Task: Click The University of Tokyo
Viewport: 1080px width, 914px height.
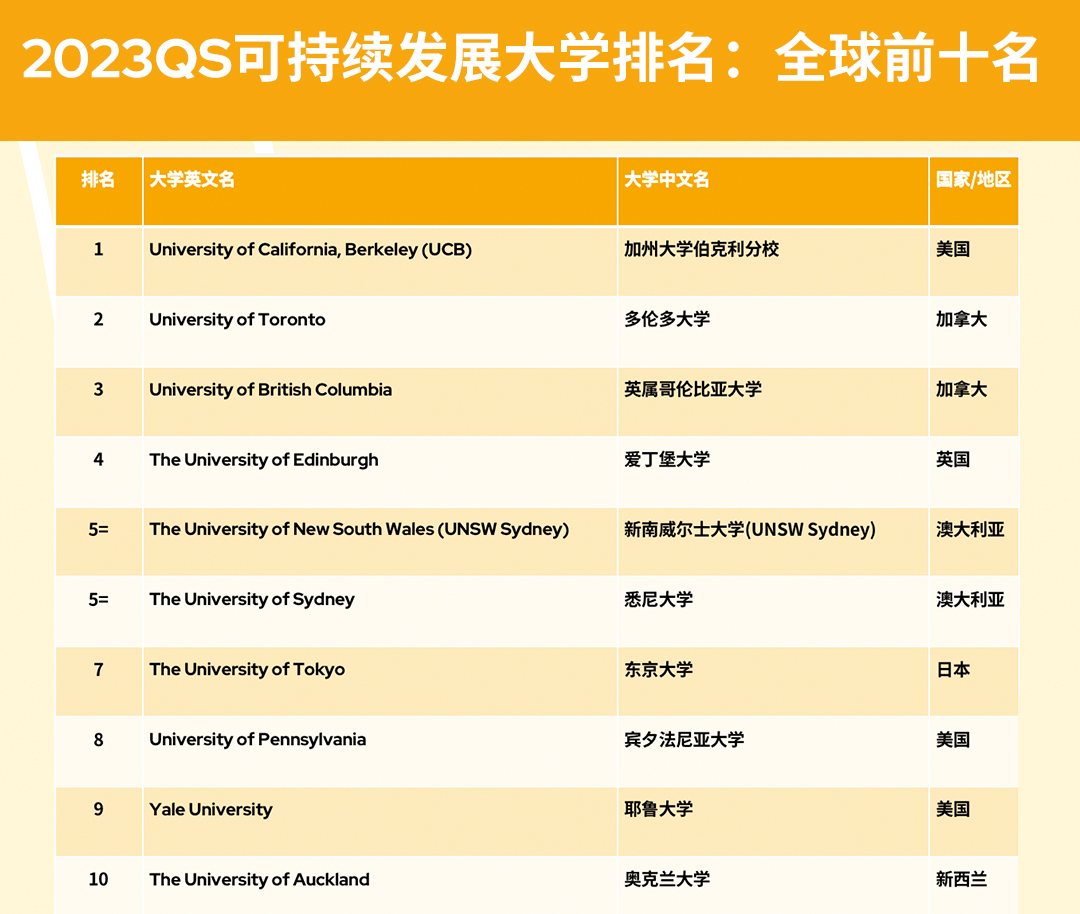Action: (245, 669)
